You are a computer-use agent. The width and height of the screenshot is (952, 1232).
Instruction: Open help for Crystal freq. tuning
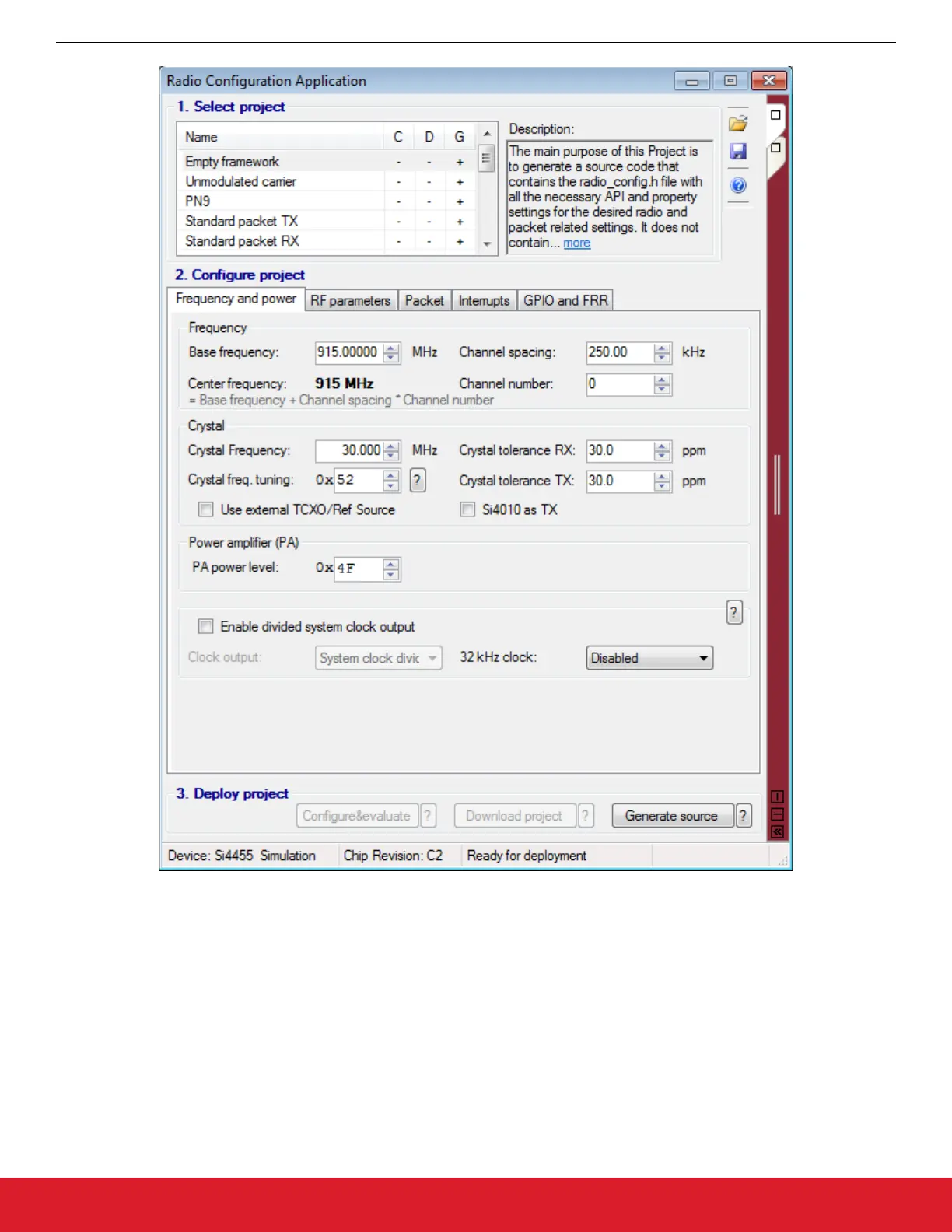(x=417, y=481)
